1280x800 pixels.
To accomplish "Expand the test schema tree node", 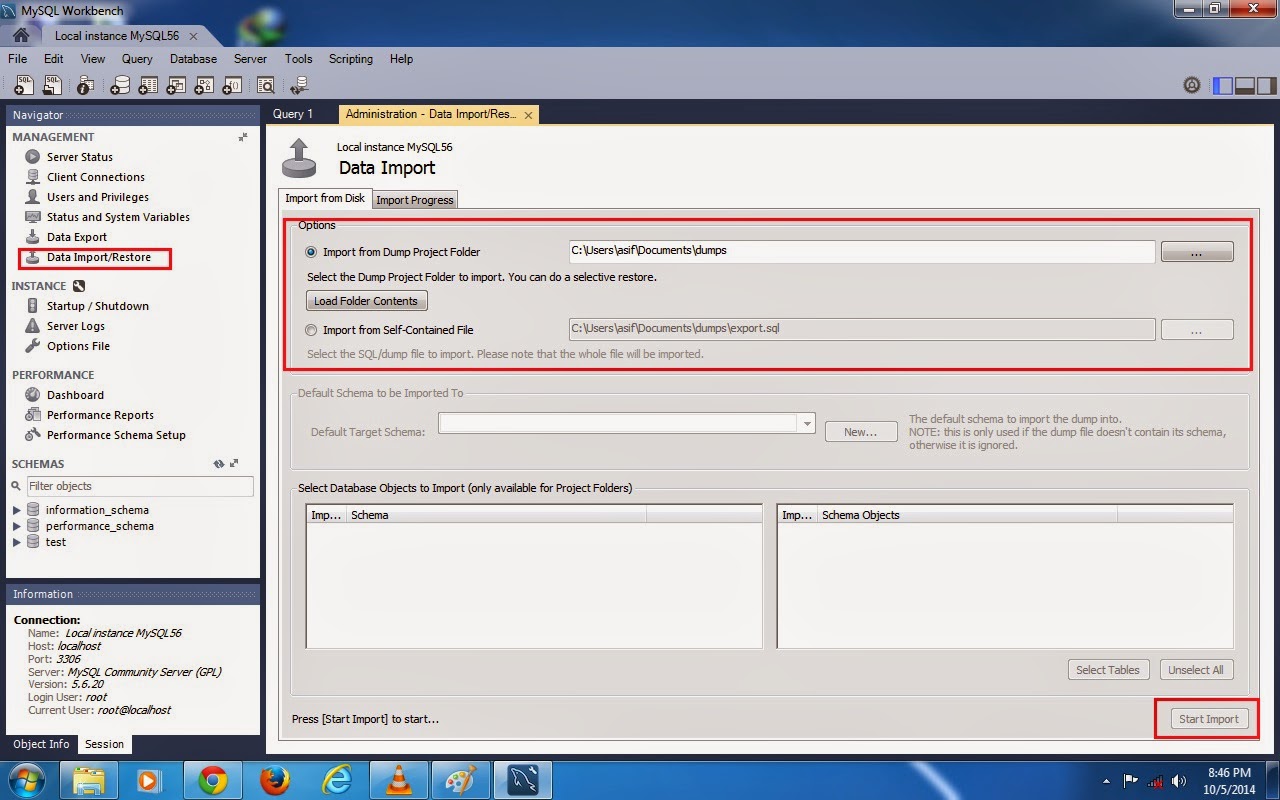I will pyautogui.click(x=16, y=542).
